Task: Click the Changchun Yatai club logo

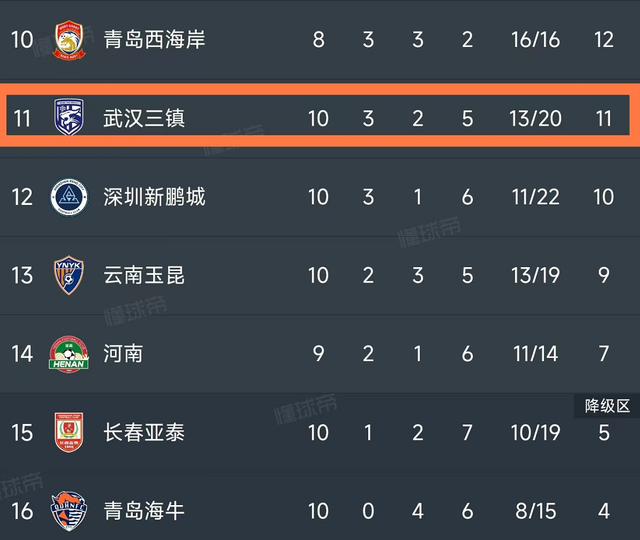Action: tap(70, 432)
